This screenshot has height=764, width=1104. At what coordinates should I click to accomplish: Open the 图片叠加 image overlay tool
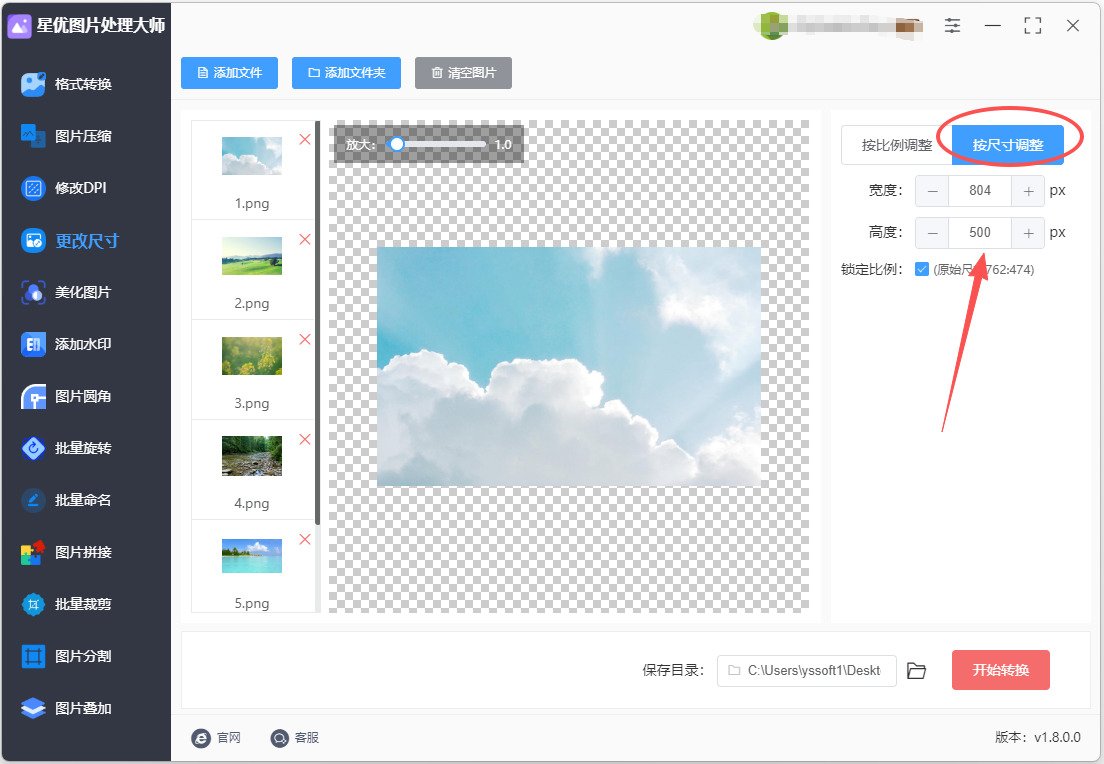click(67, 708)
